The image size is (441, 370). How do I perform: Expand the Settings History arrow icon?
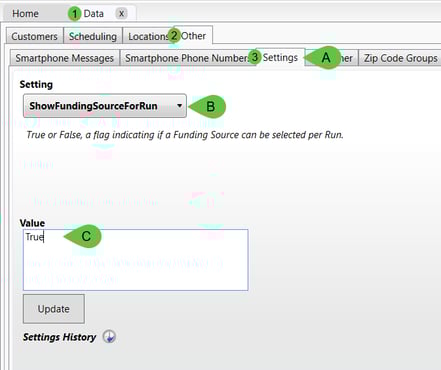[x=109, y=337]
